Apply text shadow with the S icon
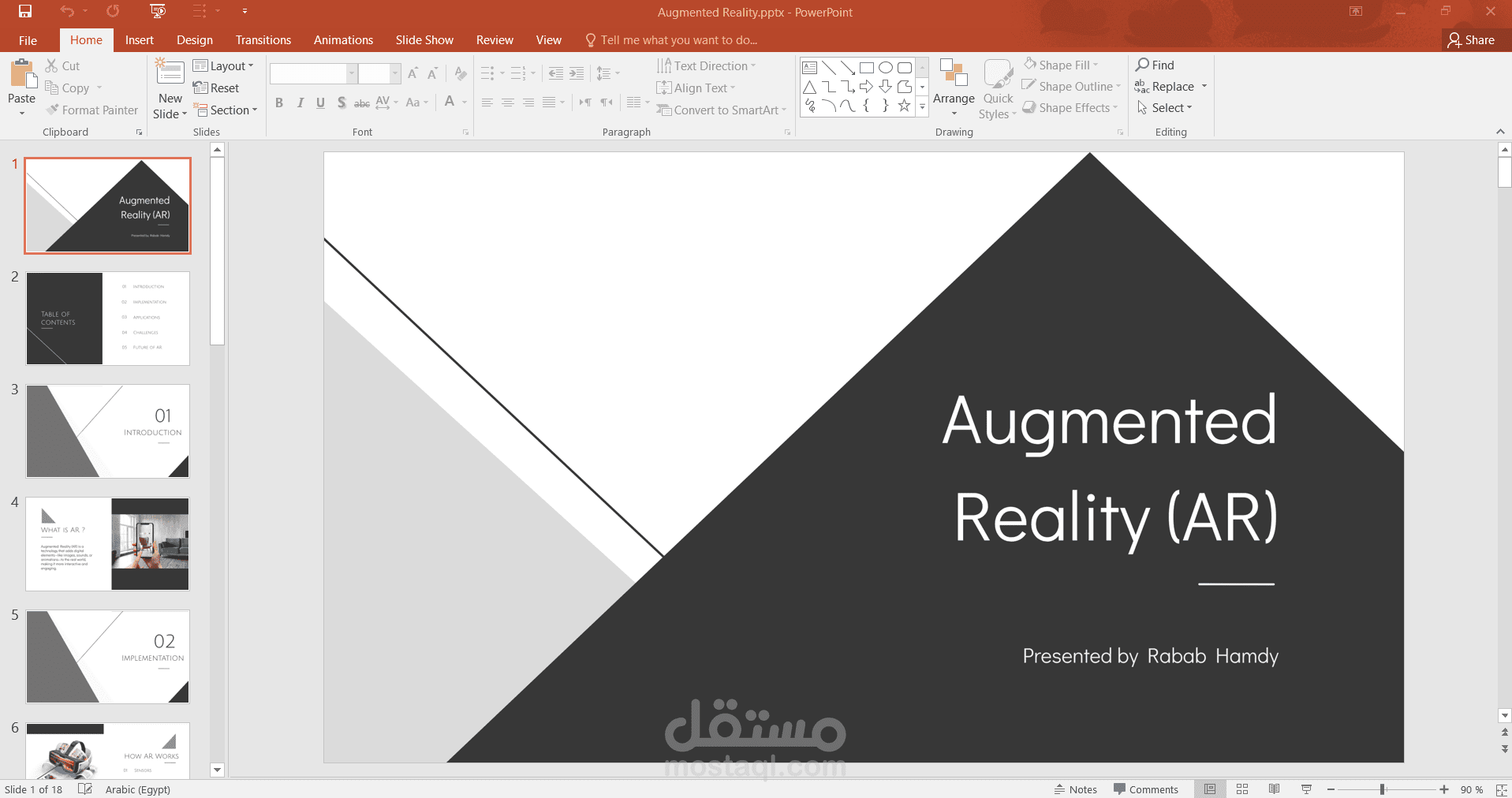1512x798 pixels. pyautogui.click(x=341, y=103)
